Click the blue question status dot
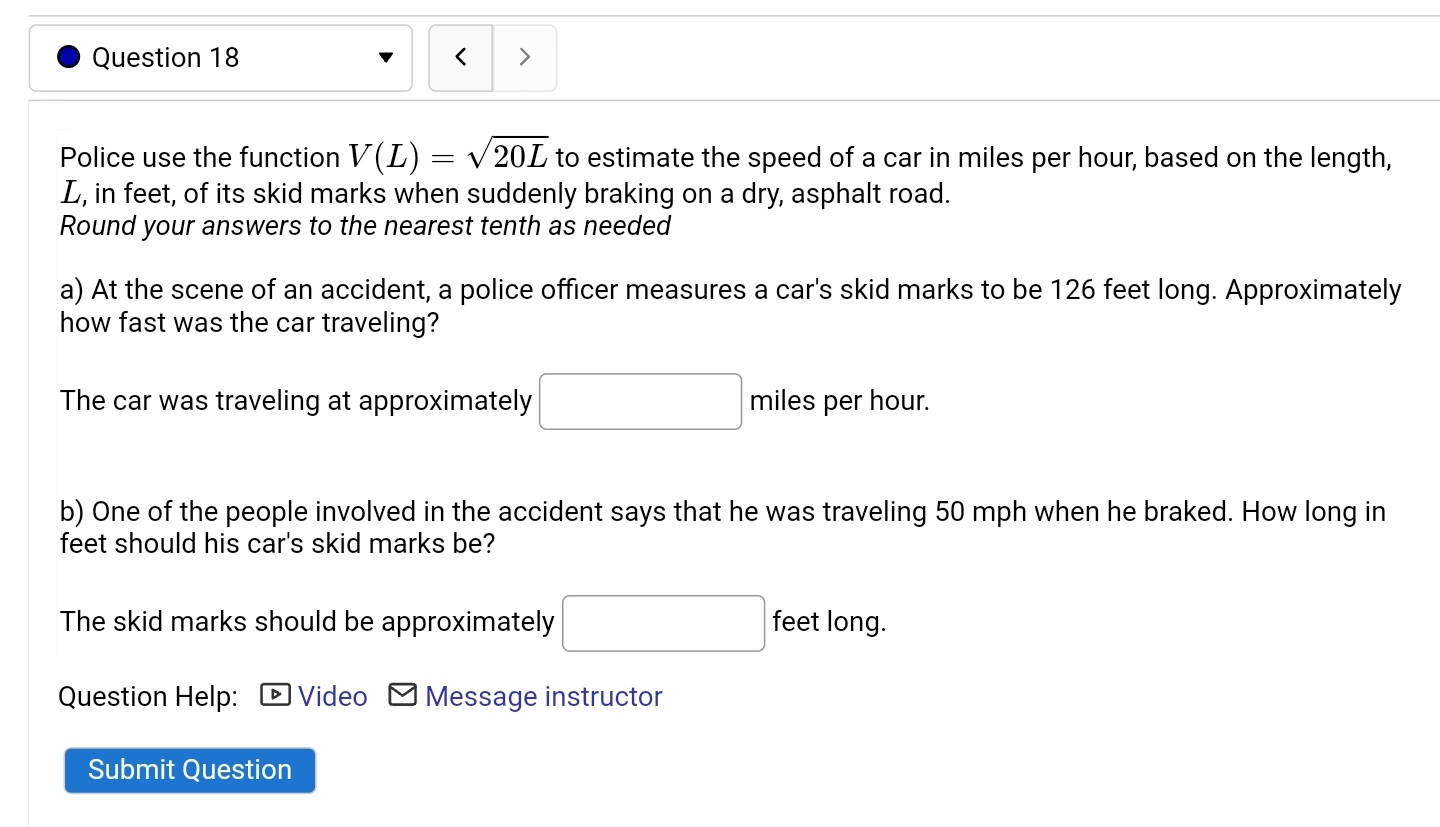 click(68, 58)
